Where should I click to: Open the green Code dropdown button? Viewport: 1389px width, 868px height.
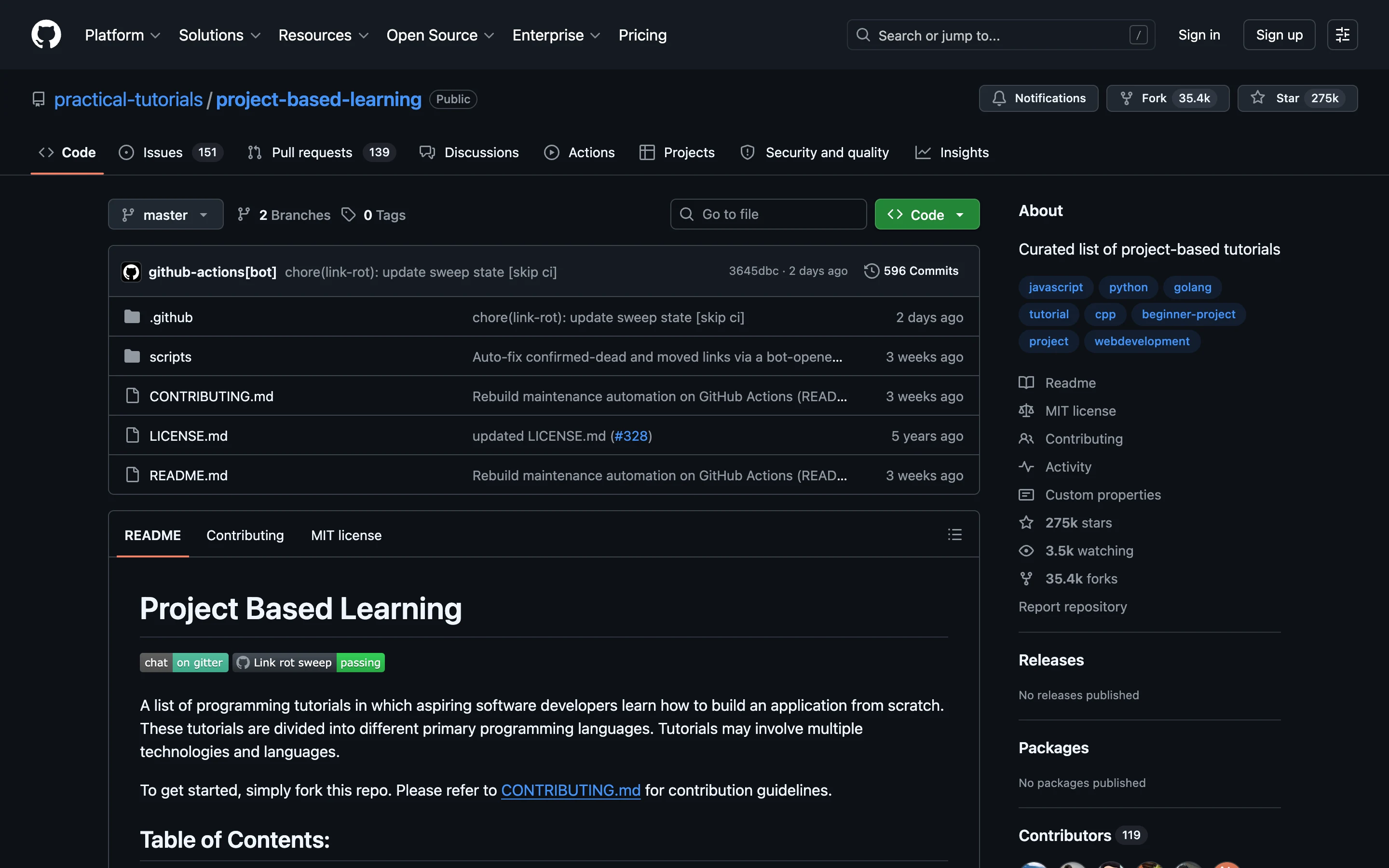tap(926, 214)
